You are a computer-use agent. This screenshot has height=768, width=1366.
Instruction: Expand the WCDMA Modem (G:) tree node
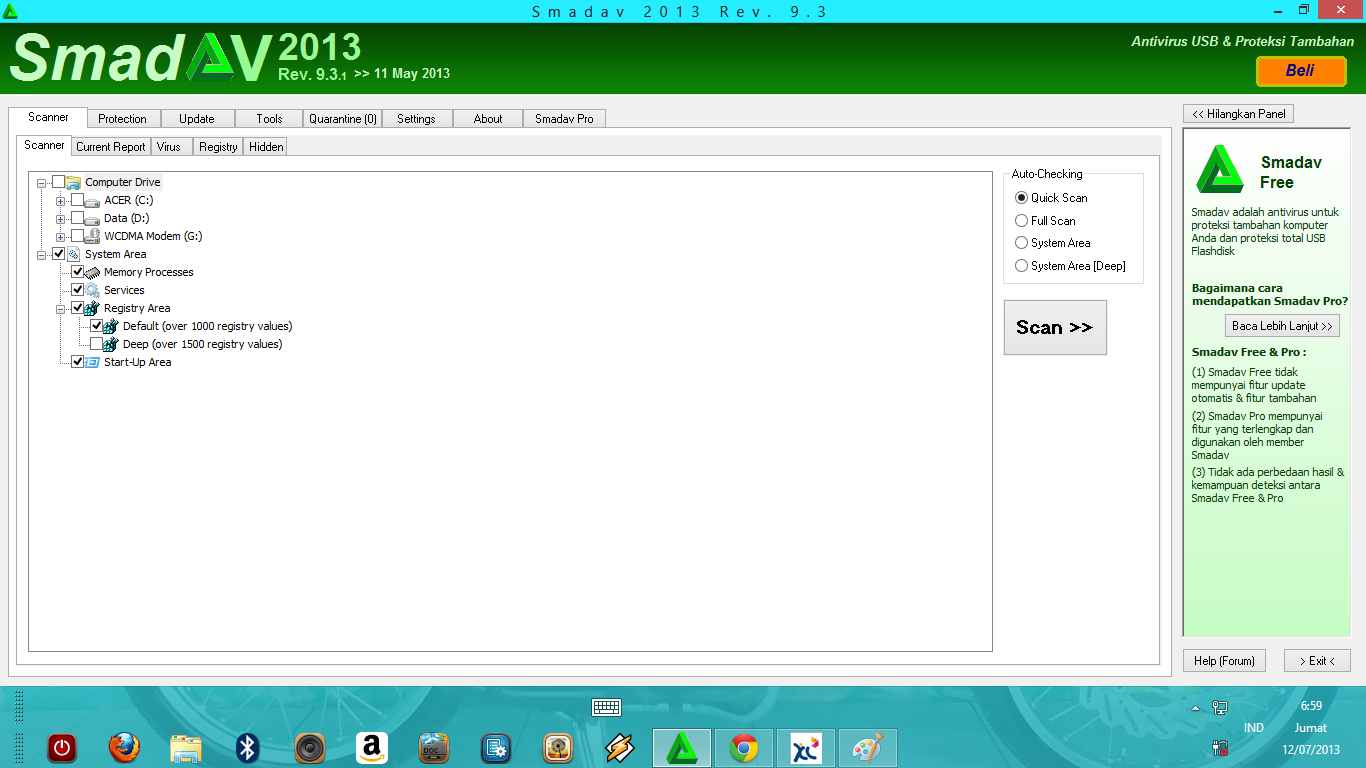(x=60, y=236)
